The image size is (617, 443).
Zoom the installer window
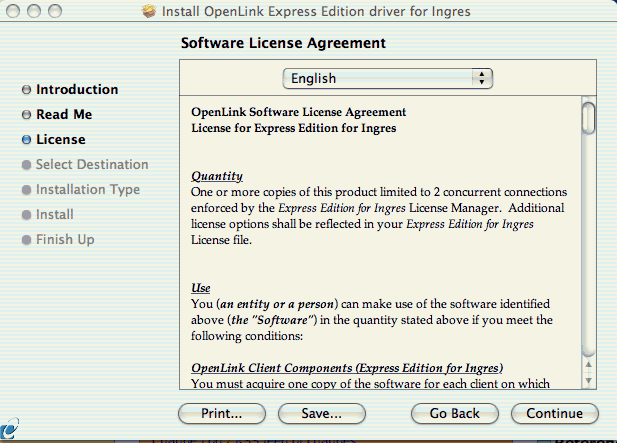55,11
